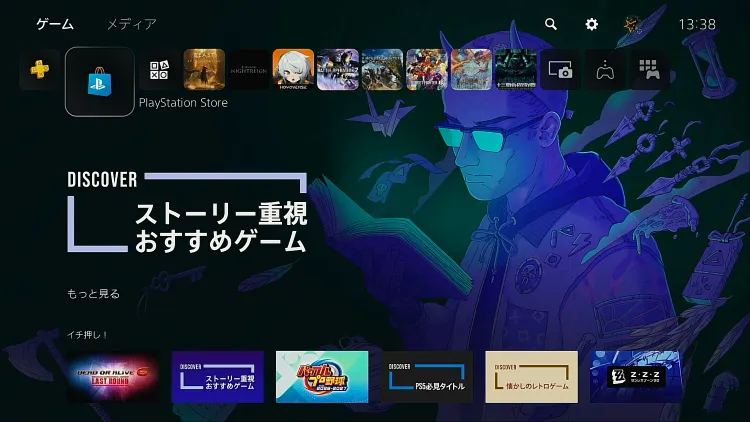
Task: Launch the dark green sci-fi game tile
Action: (x=516, y=69)
